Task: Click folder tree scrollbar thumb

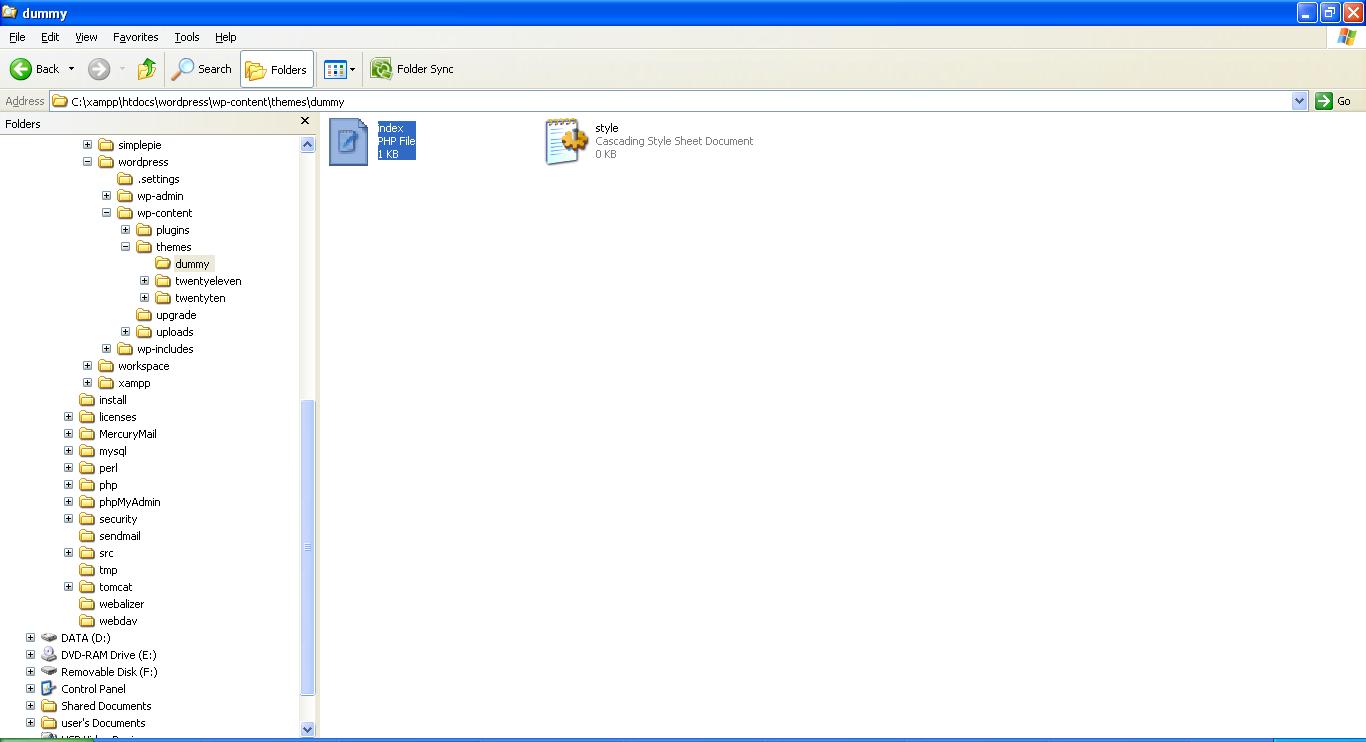Action: point(307,547)
